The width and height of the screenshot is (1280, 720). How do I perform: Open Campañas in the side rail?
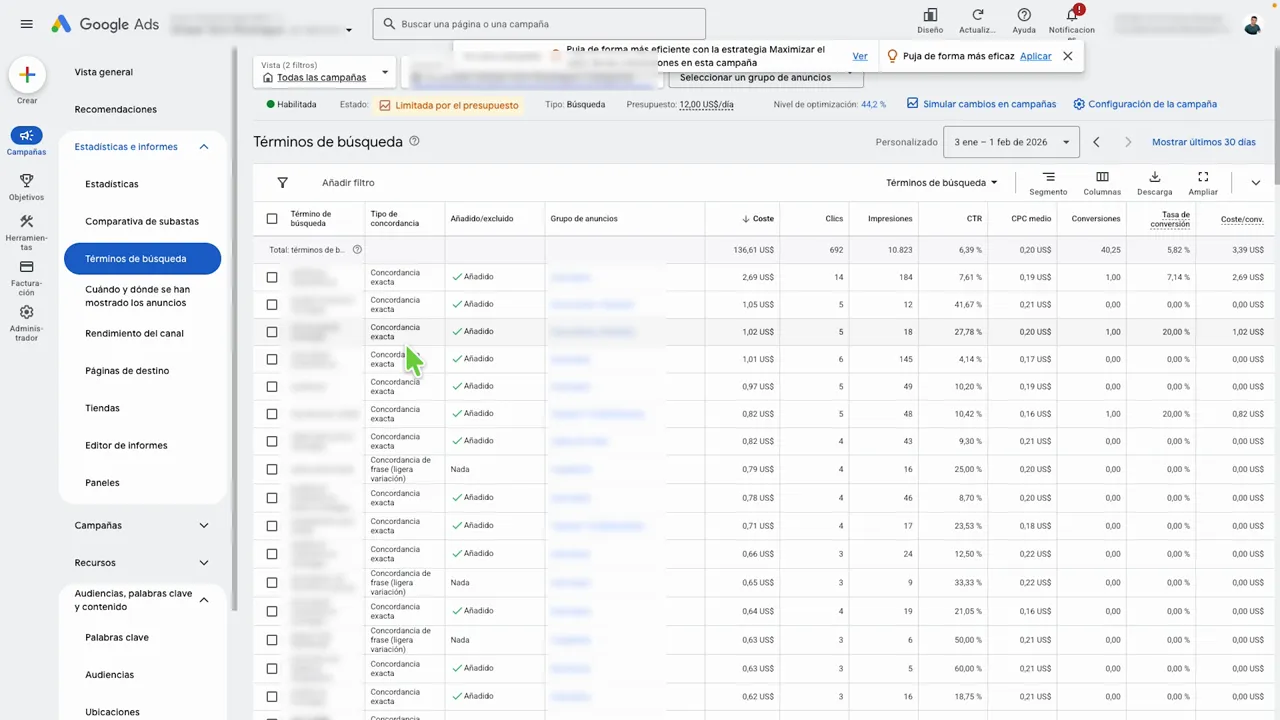tap(27, 141)
